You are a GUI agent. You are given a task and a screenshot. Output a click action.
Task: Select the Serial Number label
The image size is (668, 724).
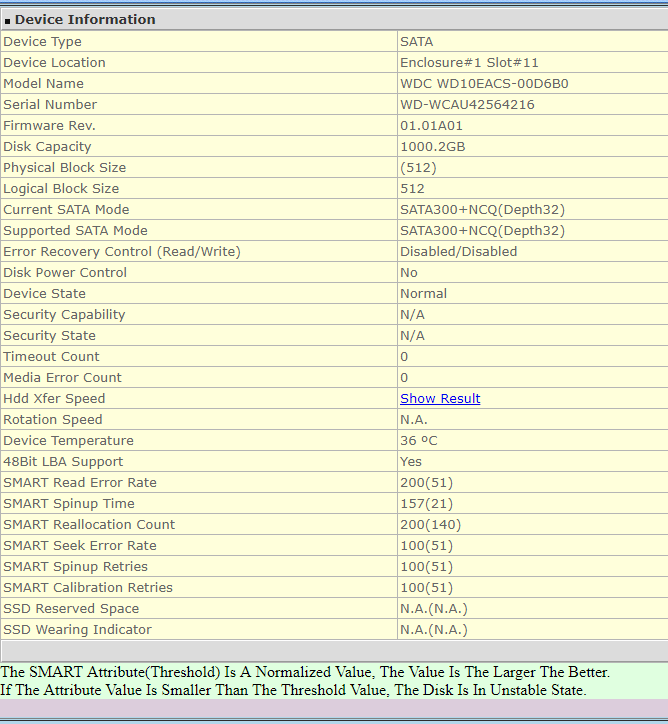pyautogui.click(x=50, y=104)
